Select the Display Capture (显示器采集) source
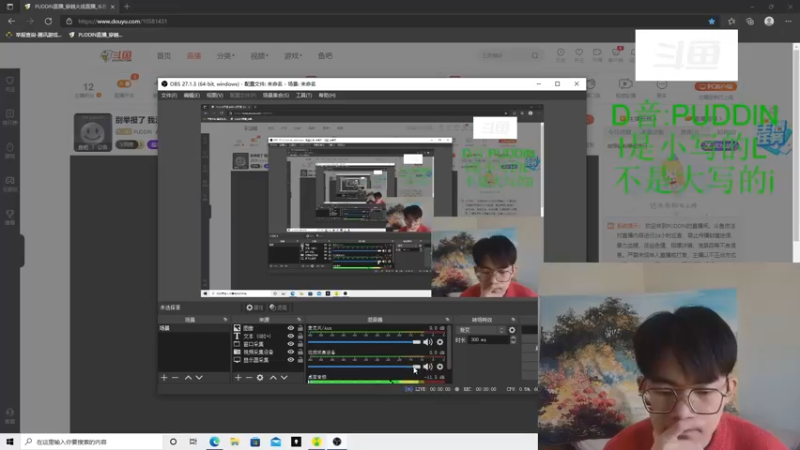 pyautogui.click(x=268, y=360)
